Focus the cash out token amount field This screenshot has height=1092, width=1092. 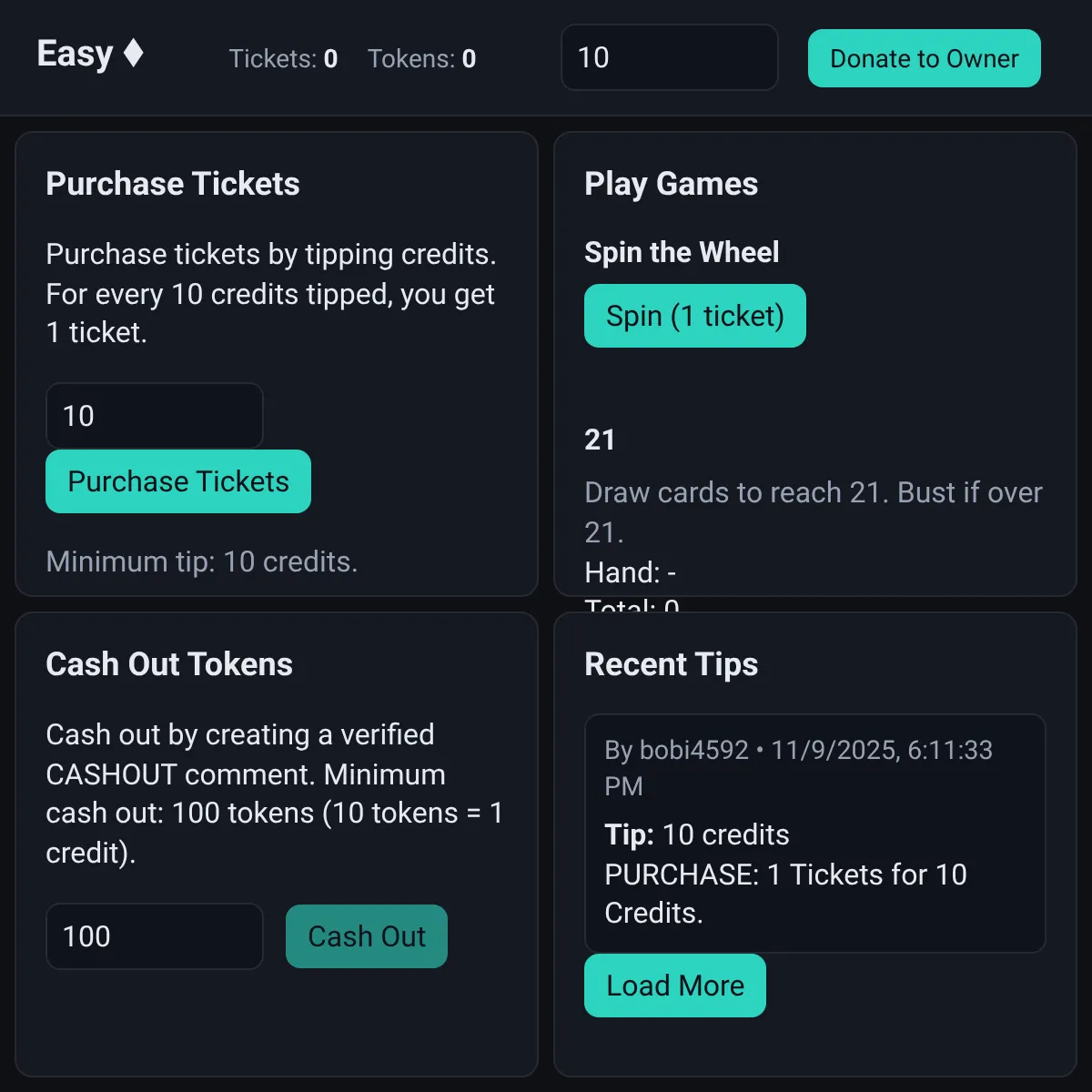(155, 936)
